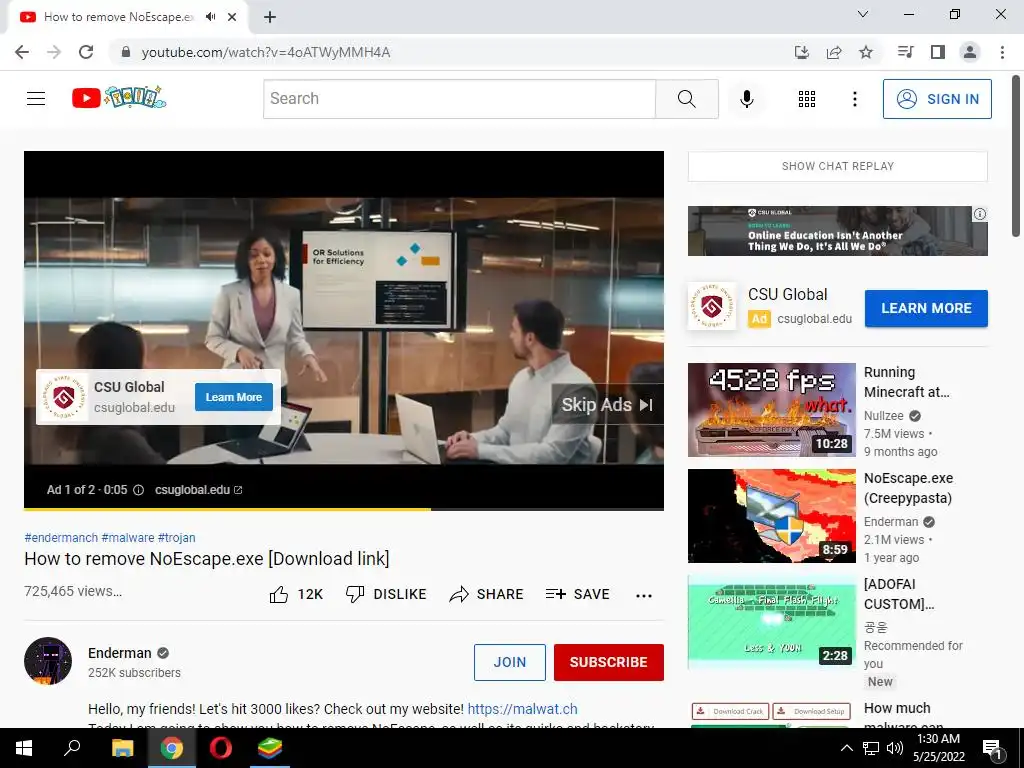Screen dimensions: 1024x768
Task: Reload the current page
Action: [86, 52]
